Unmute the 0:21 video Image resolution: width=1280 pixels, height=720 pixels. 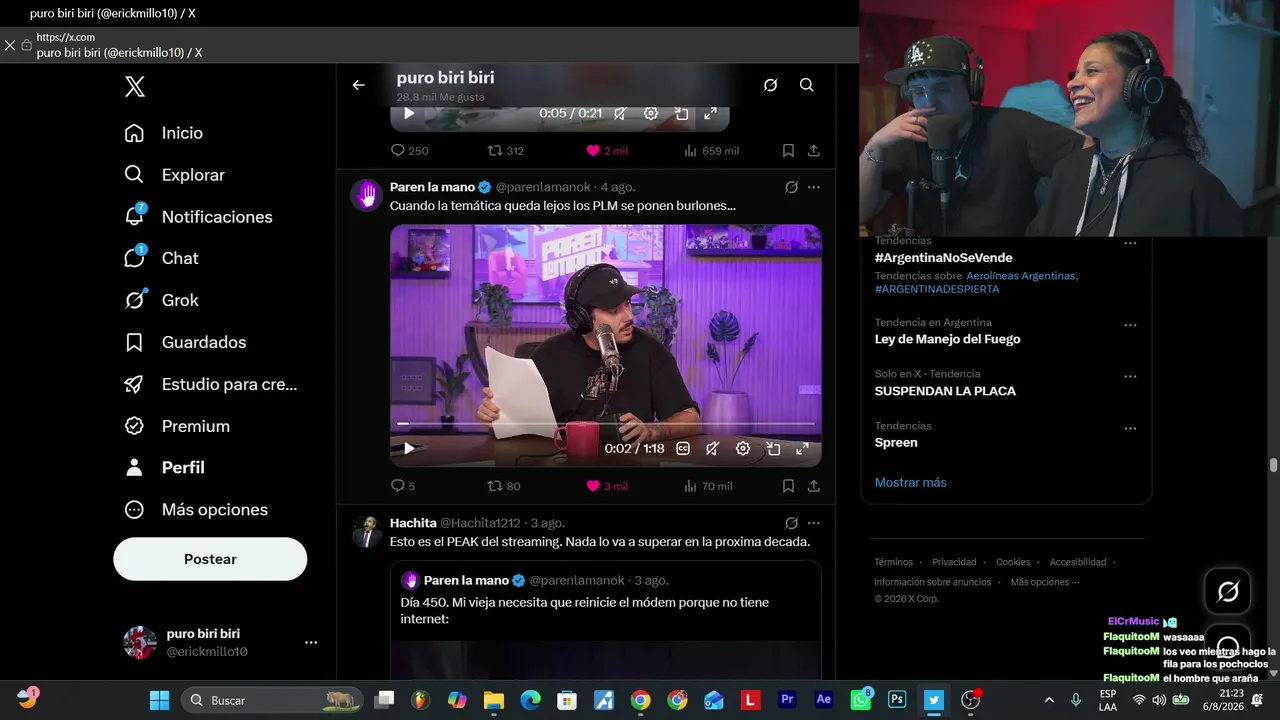[620, 114]
